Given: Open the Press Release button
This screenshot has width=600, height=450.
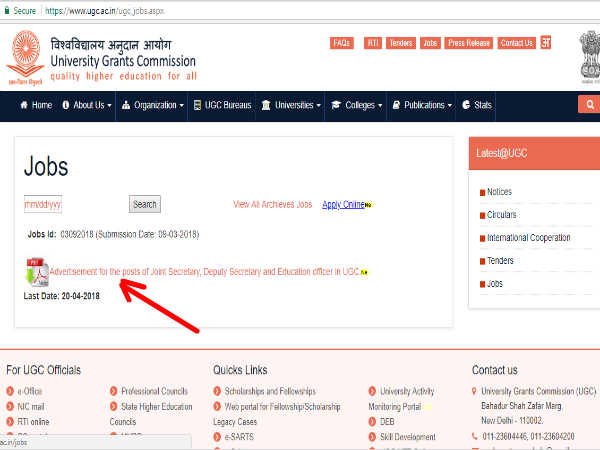Looking at the screenshot, I should tap(469, 43).
